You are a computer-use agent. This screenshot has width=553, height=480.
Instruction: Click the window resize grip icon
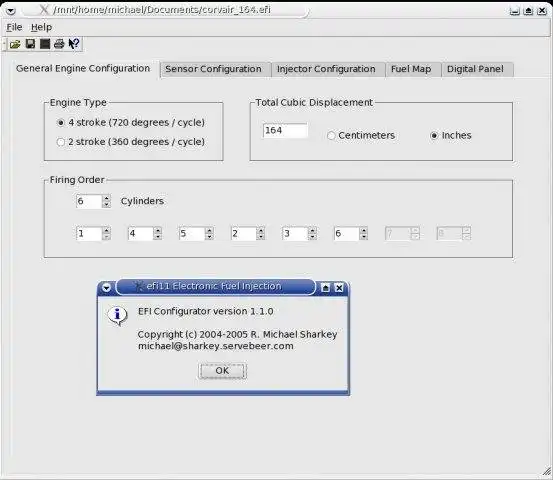[547, 472]
